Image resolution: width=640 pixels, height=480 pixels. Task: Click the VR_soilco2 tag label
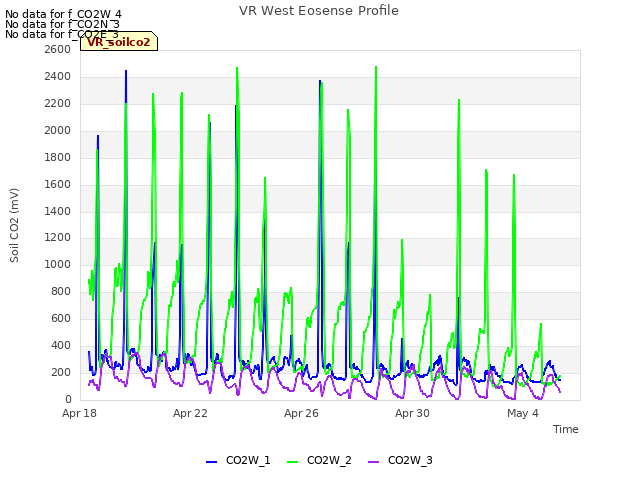point(119,42)
